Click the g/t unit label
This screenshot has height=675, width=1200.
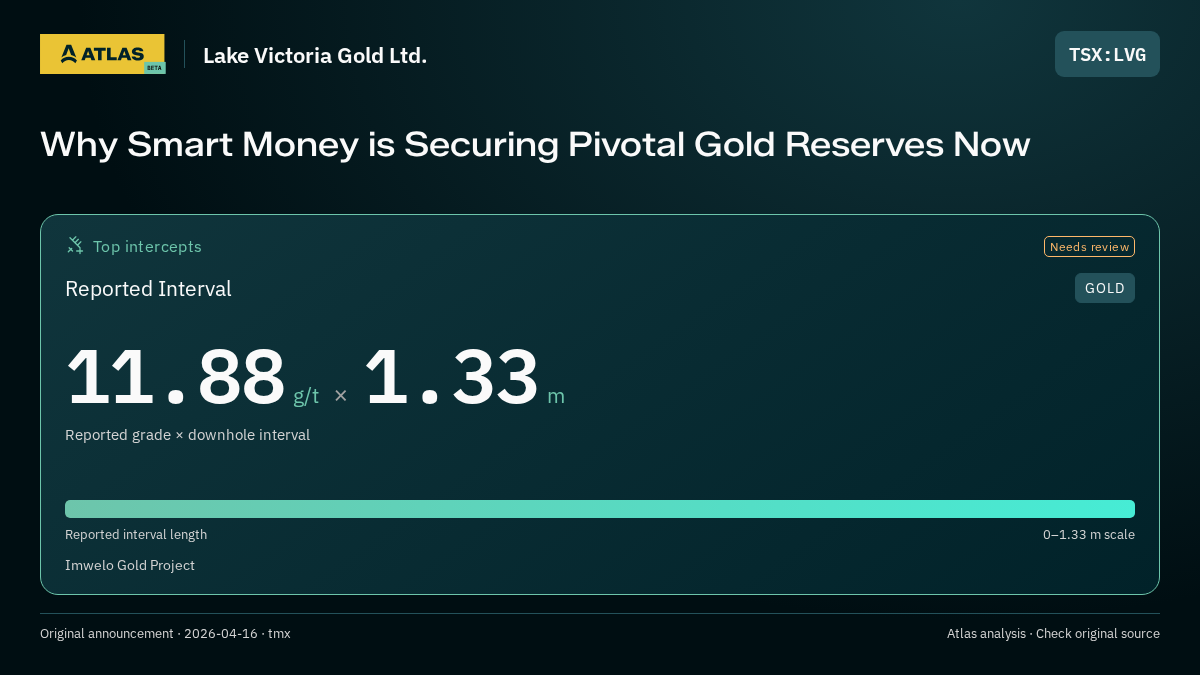306,396
